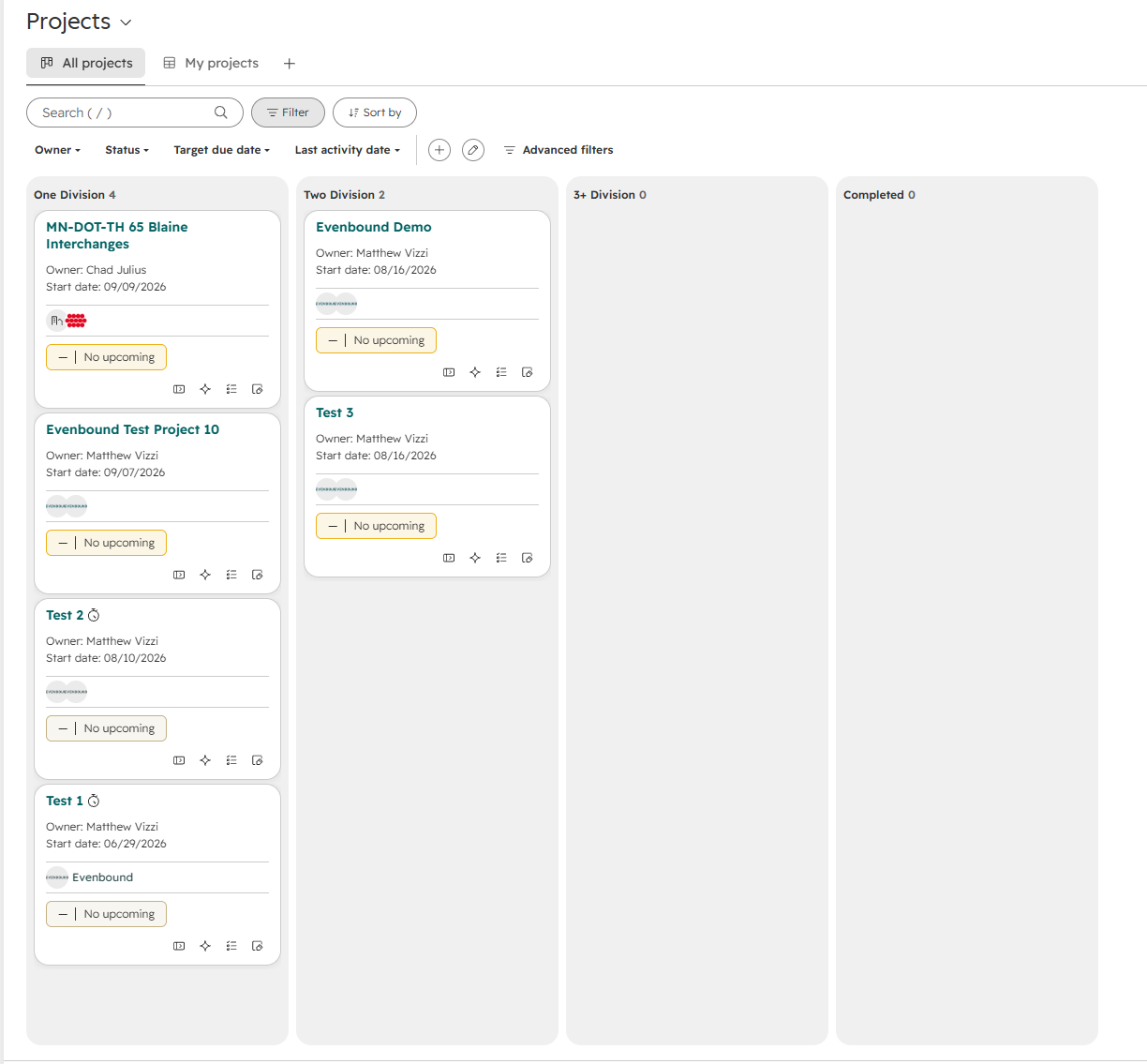Click the note edit icon on Test 2 card
Viewport: 1147px width, 1064px height.
click(258, 760)
